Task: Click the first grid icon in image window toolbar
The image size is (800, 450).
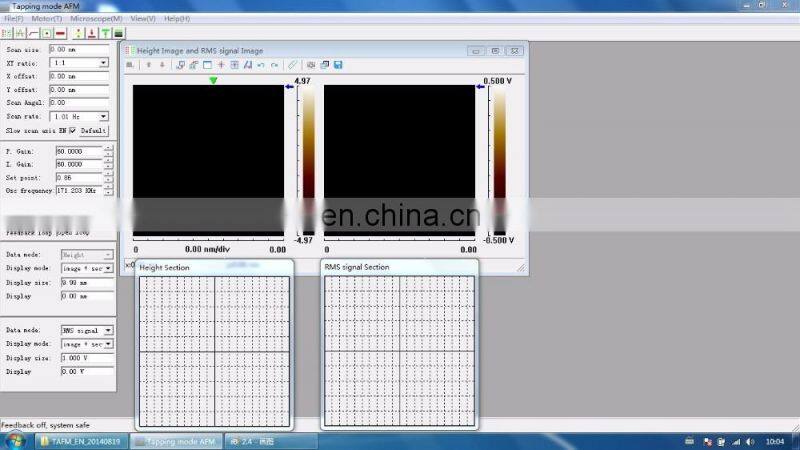Action: pyautogui.click(x=130, y=65)
